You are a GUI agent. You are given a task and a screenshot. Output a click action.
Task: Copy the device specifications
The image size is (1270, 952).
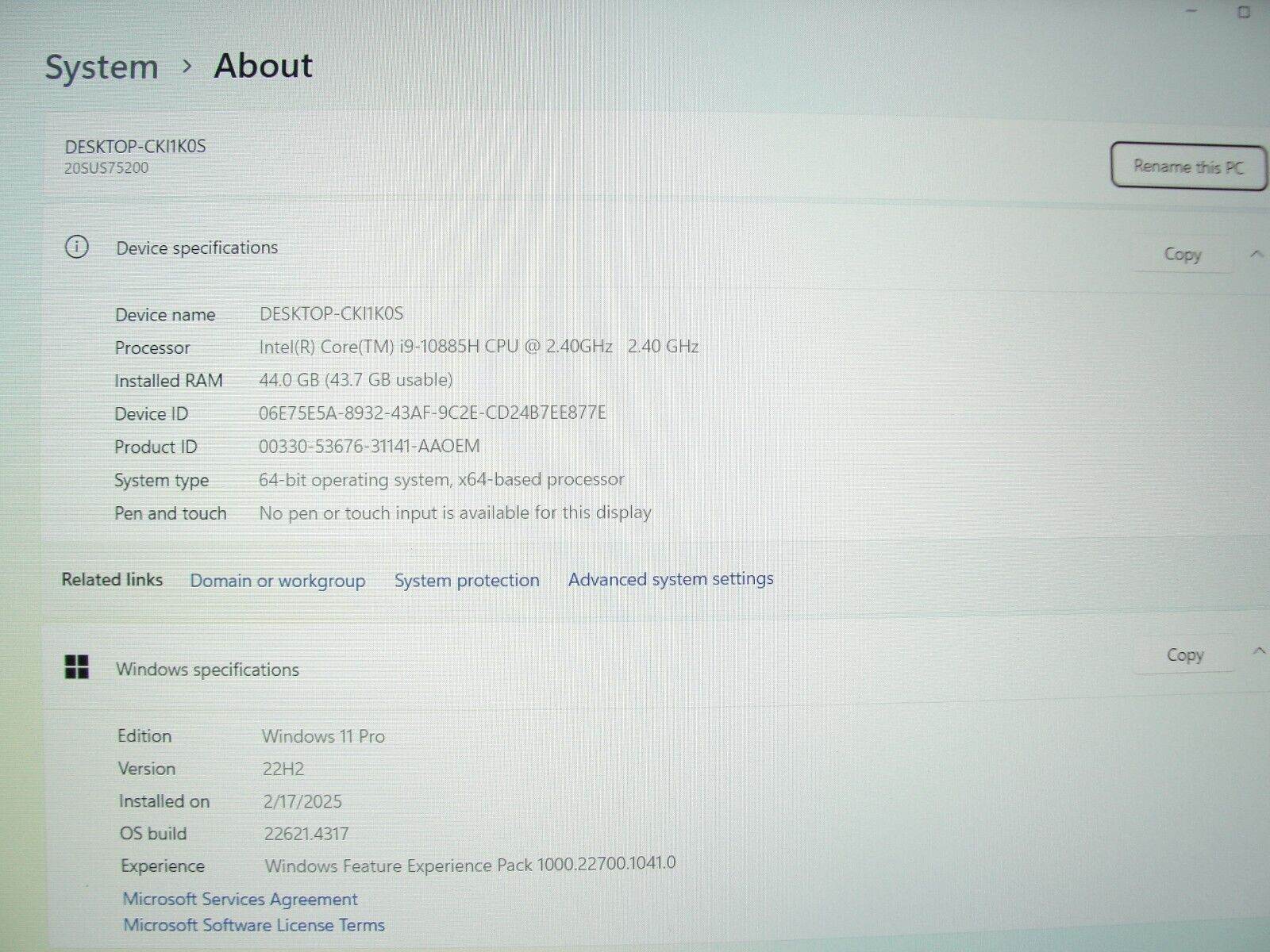(1182, 255)
